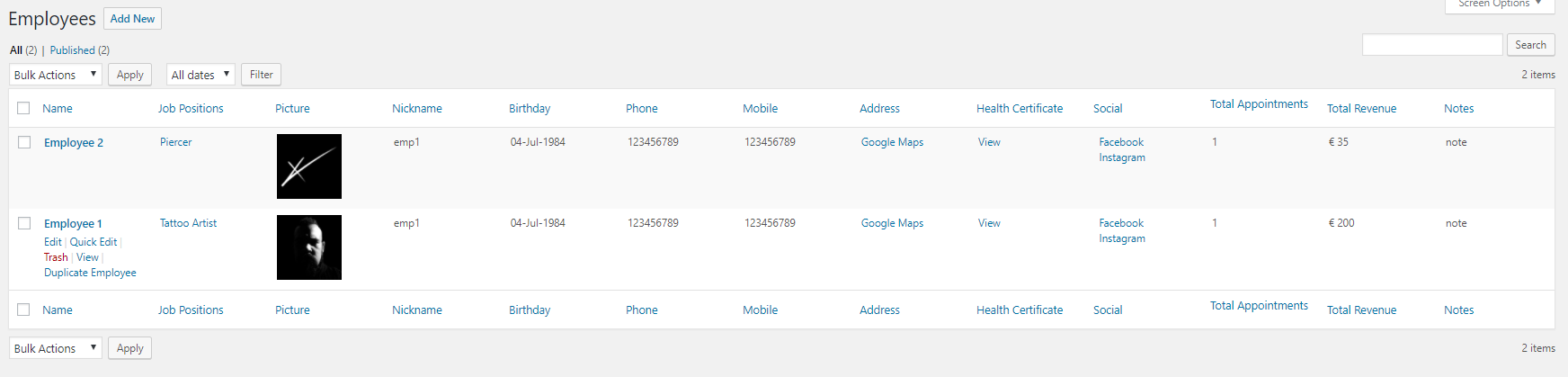Open Employee 1 Instagram link
Viewport: 1568px width, 377px height.
tap(1122, 238)
